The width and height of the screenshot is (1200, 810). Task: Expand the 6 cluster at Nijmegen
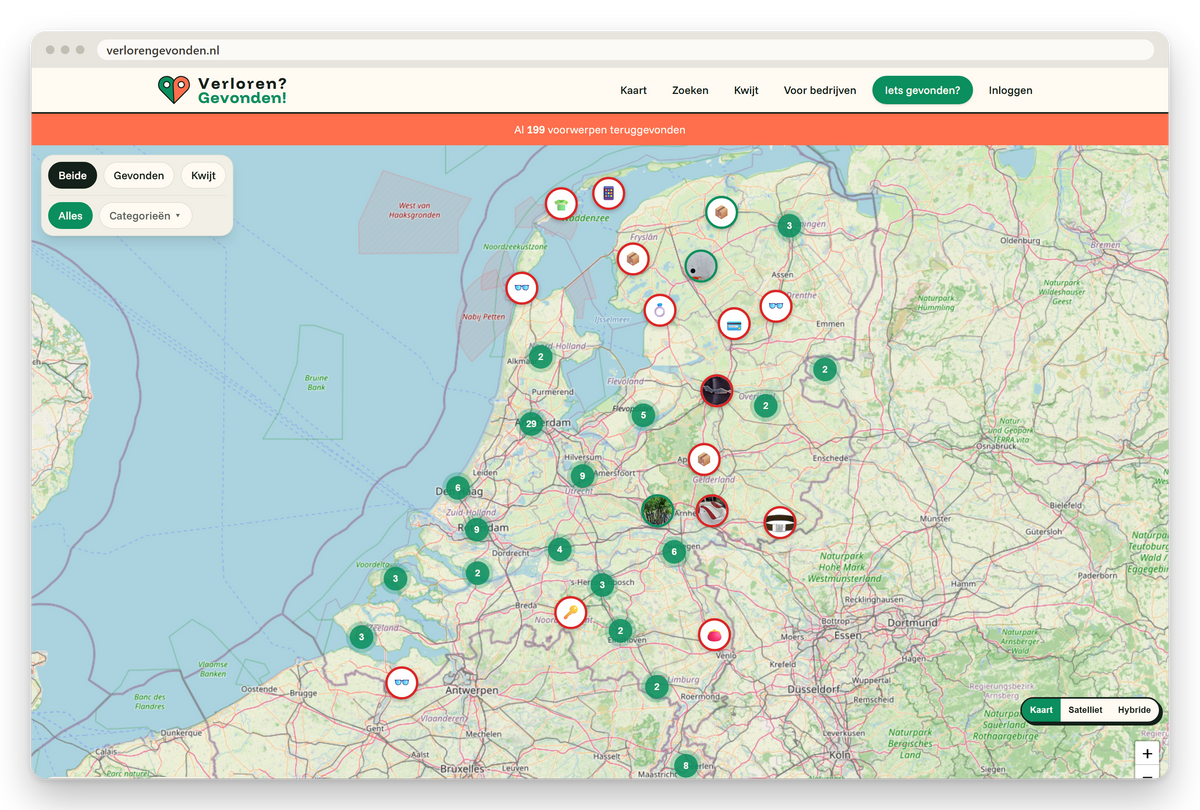coord(674,551)
